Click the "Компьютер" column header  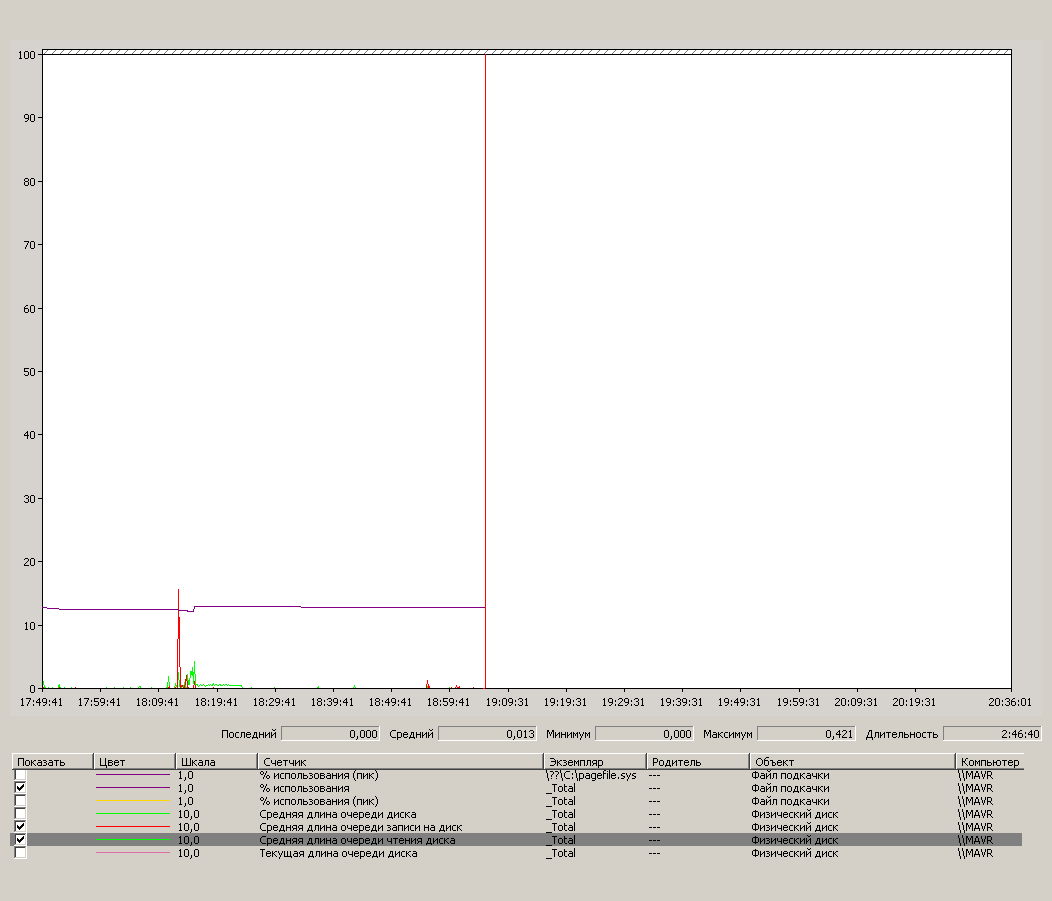pyautogui.click(x=988, y=762)
